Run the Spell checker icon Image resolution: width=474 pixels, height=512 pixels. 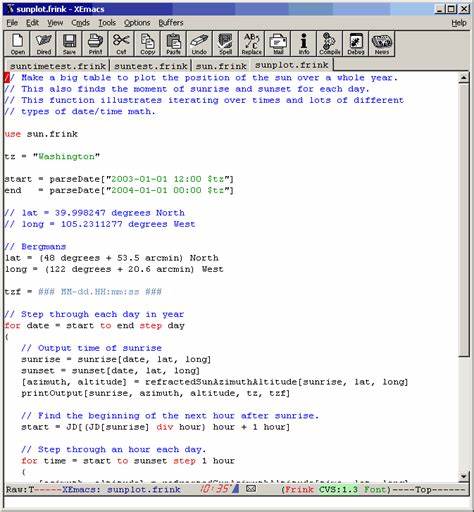tap(225, 44)
